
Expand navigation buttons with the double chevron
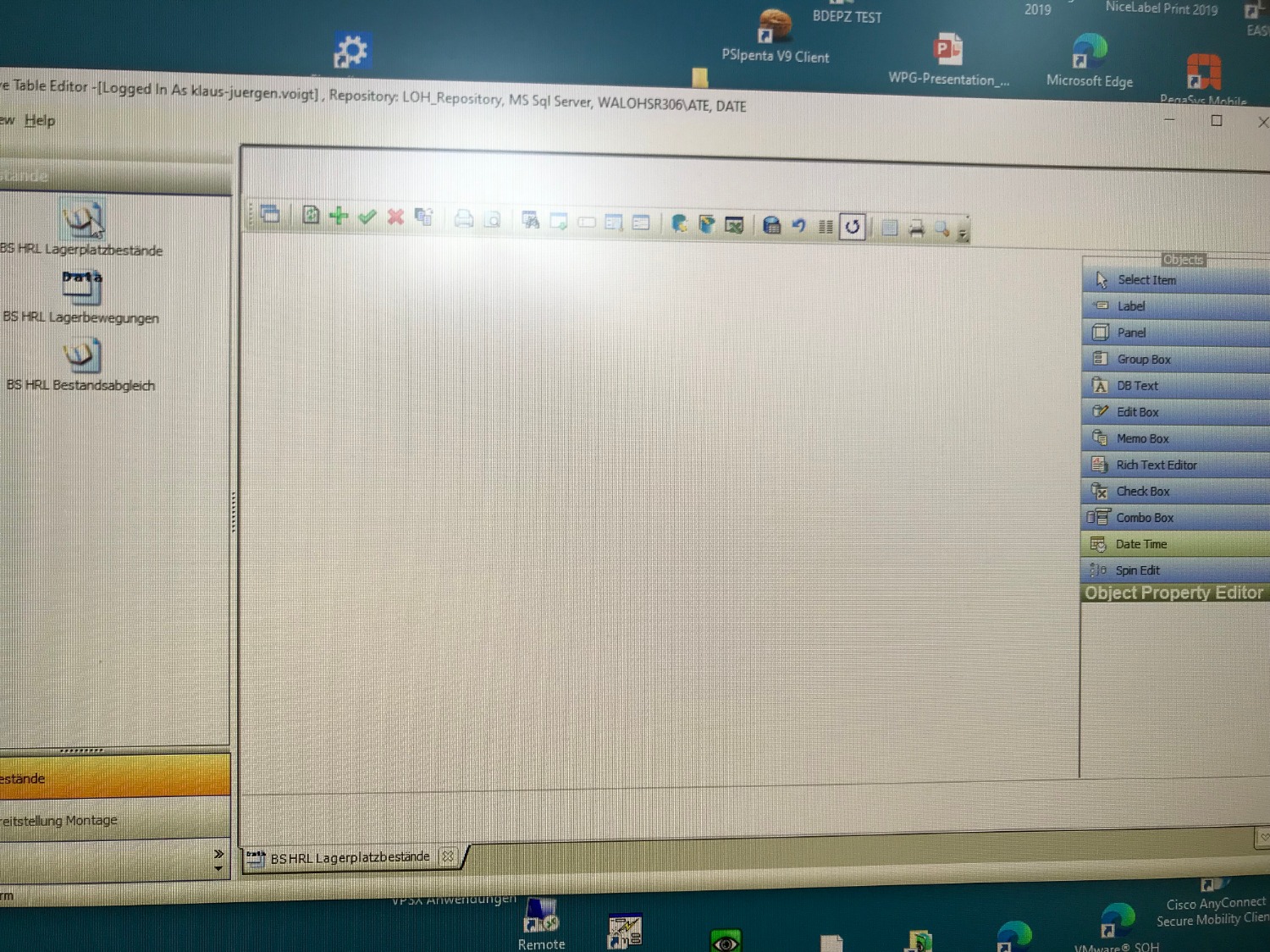(x=218, y=854)
